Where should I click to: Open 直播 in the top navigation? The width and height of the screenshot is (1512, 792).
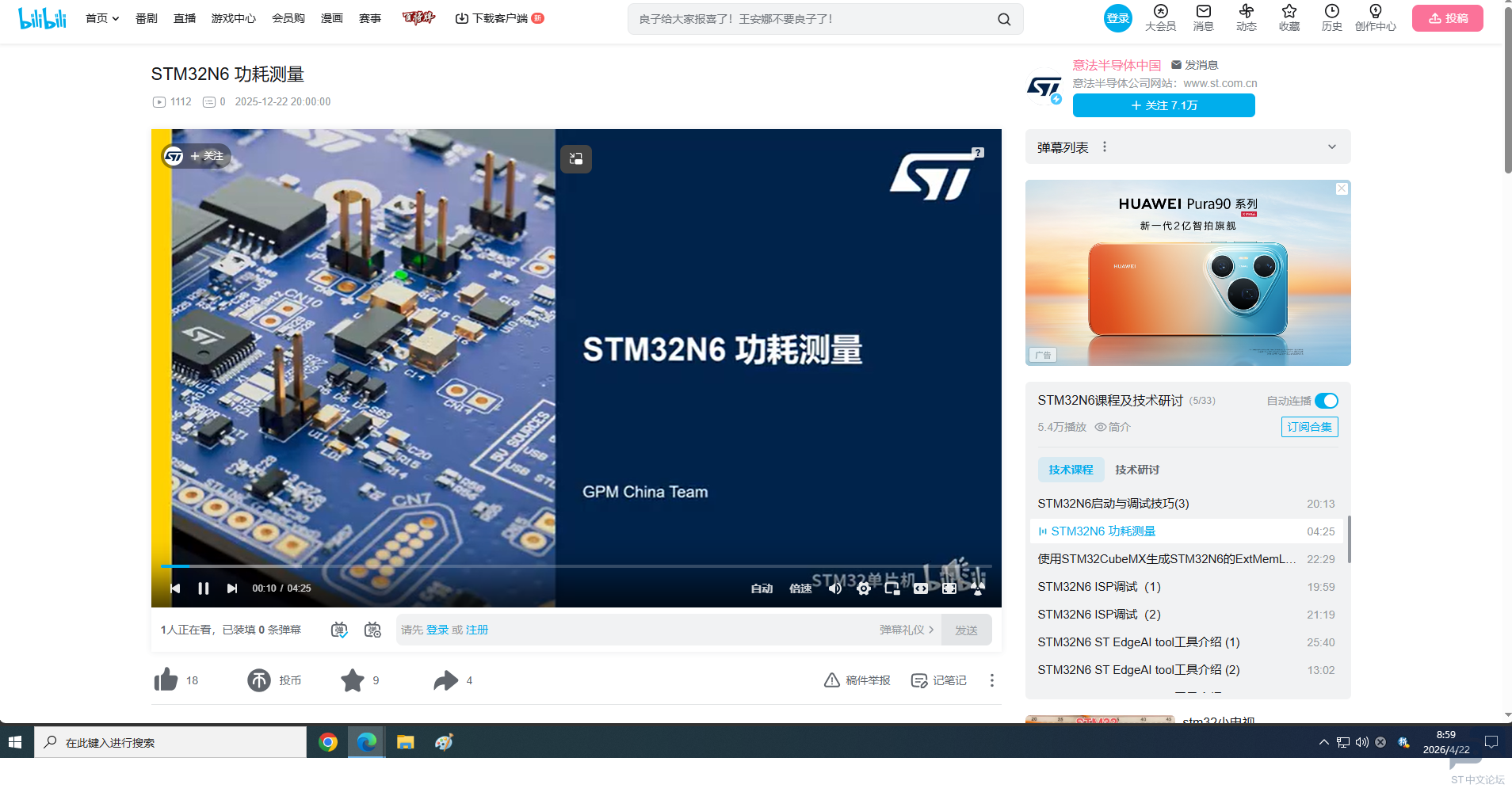click(185, 18)
